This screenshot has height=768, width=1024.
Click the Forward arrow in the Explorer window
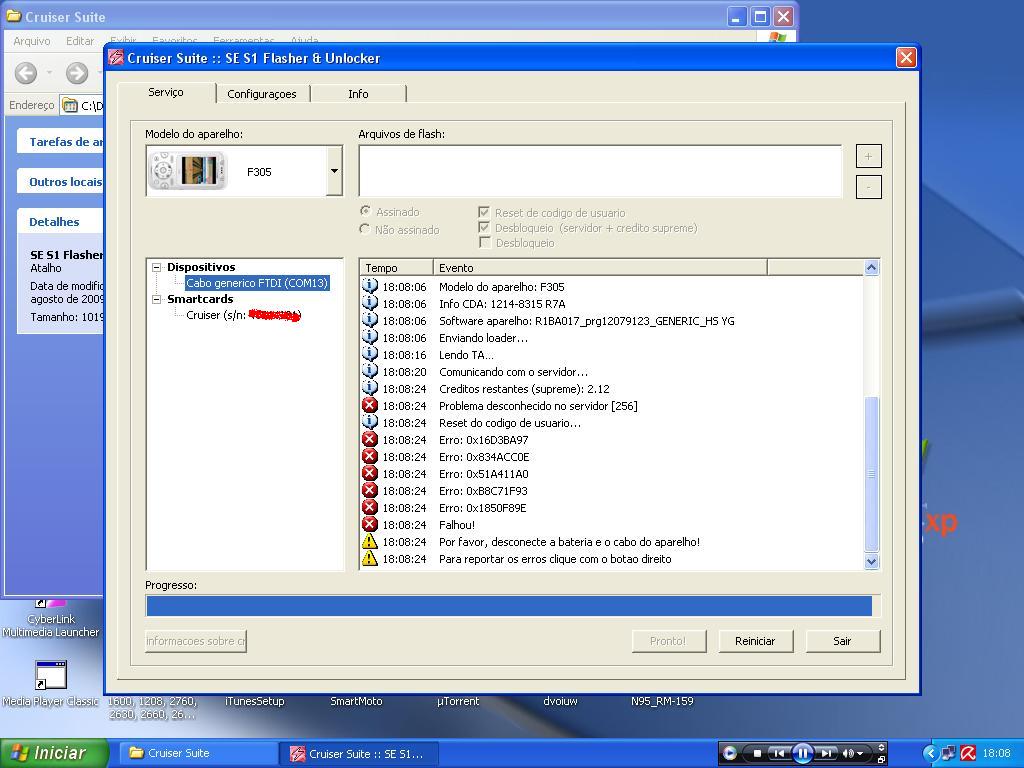[x=77, y=72]
